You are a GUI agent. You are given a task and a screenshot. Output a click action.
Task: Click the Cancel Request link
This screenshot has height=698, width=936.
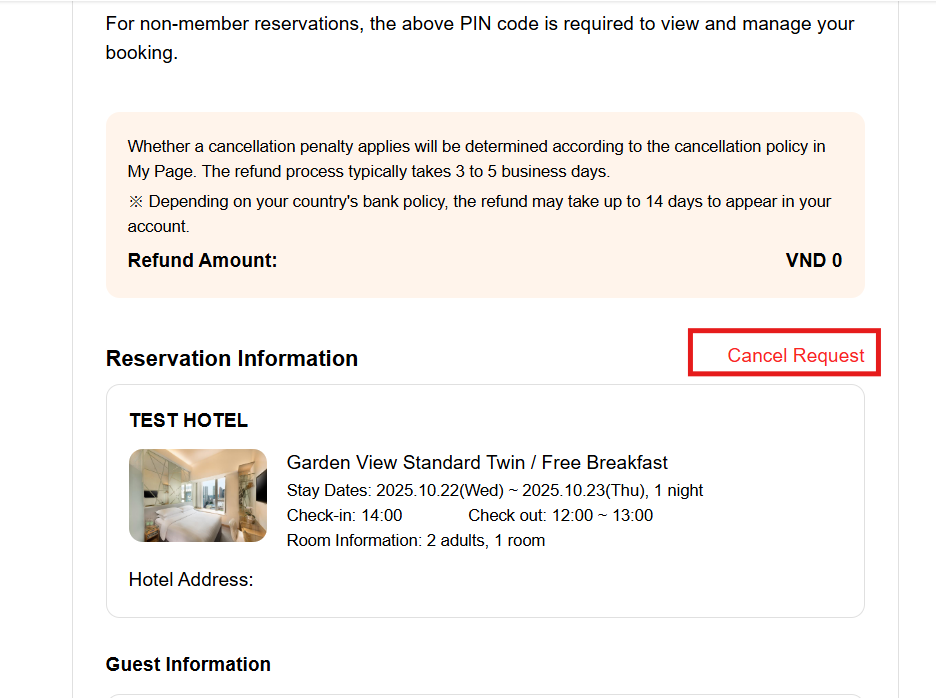(795, 355)
